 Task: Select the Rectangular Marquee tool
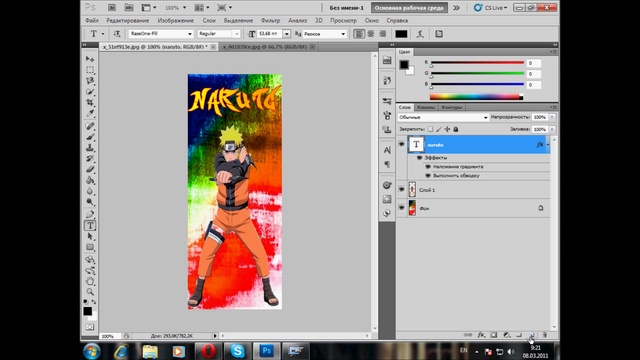pos(90,70)
